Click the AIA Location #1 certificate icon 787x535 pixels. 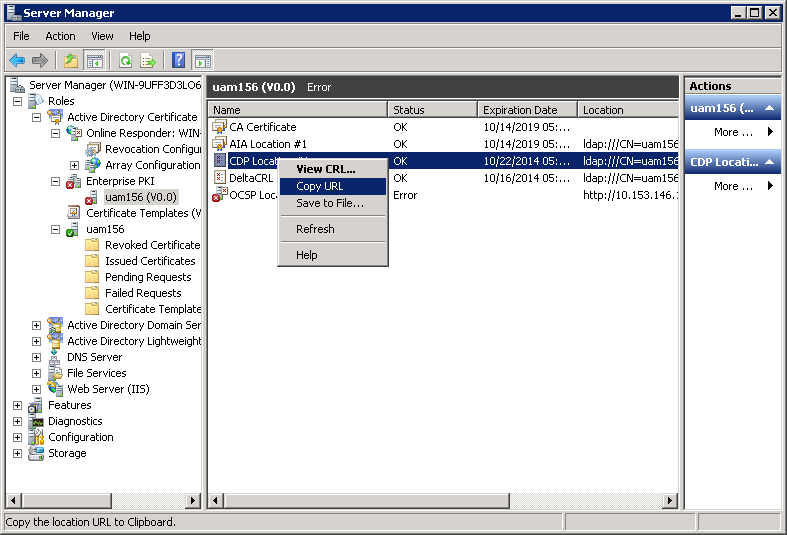(x=219, y=144)
